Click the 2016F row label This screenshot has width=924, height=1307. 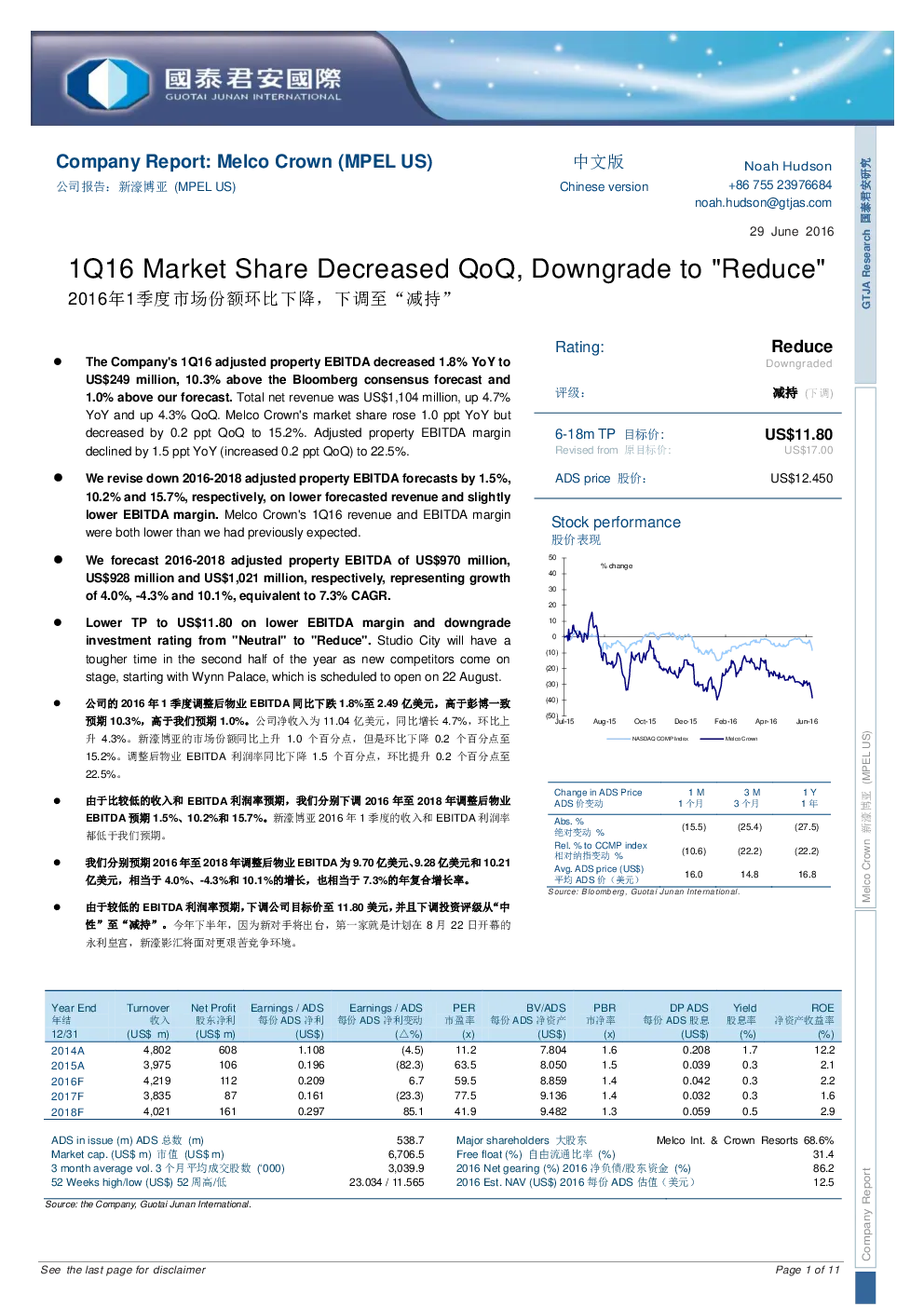click(x=67, y=1082)
